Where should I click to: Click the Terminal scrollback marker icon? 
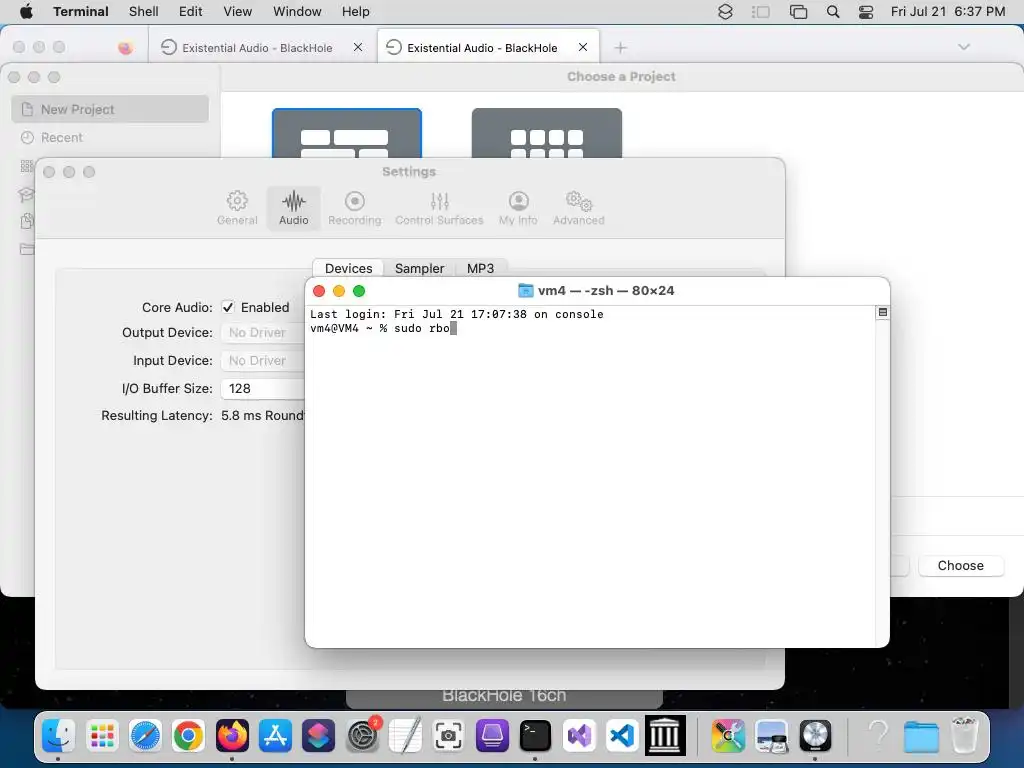882,313
